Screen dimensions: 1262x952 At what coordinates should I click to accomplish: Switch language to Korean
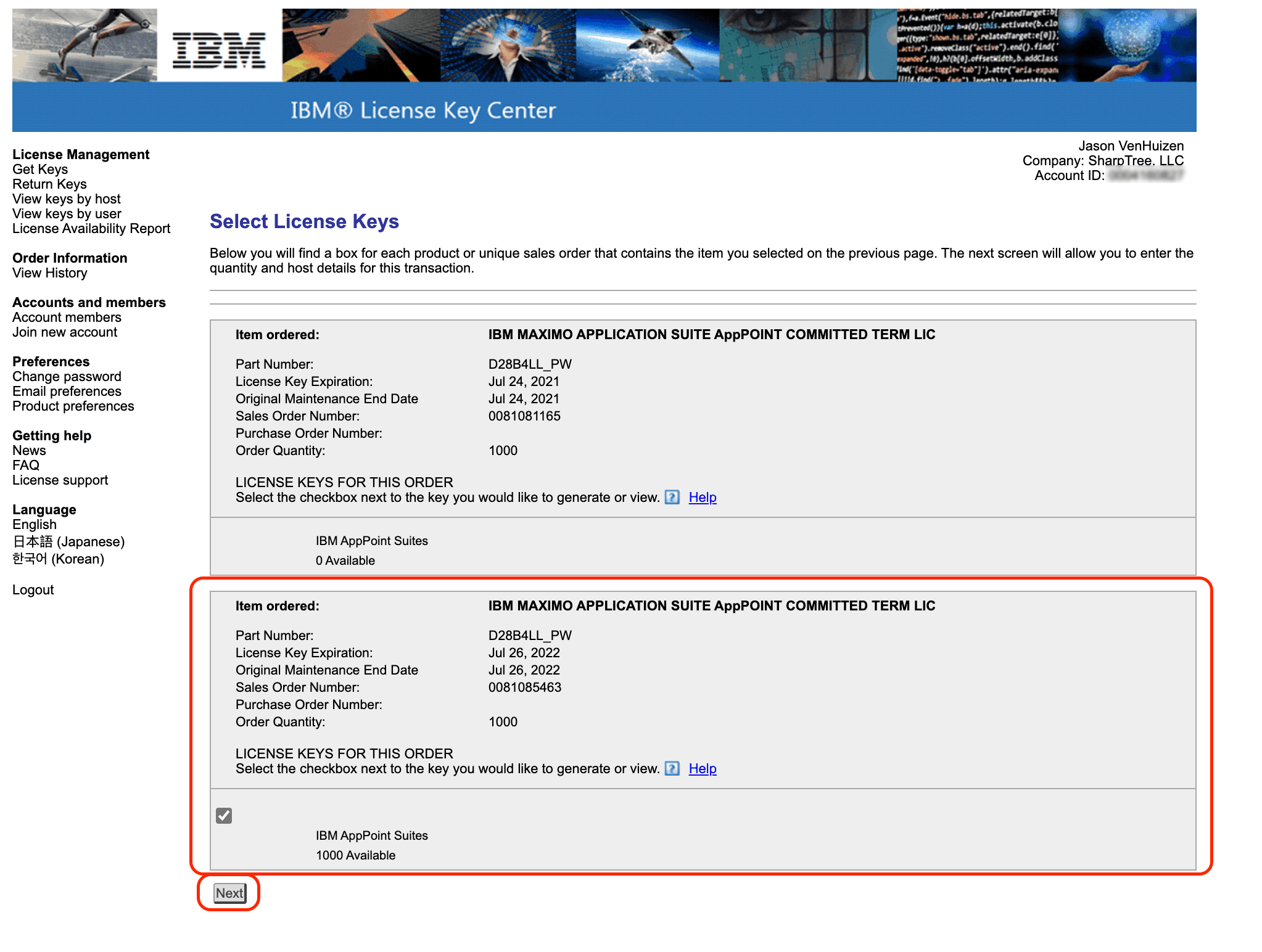[x=59, y=559]
